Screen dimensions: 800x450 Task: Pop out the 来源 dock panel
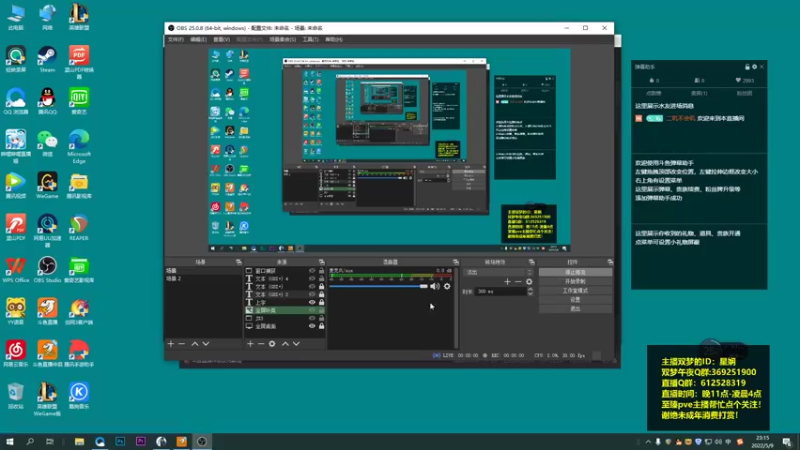321,262
